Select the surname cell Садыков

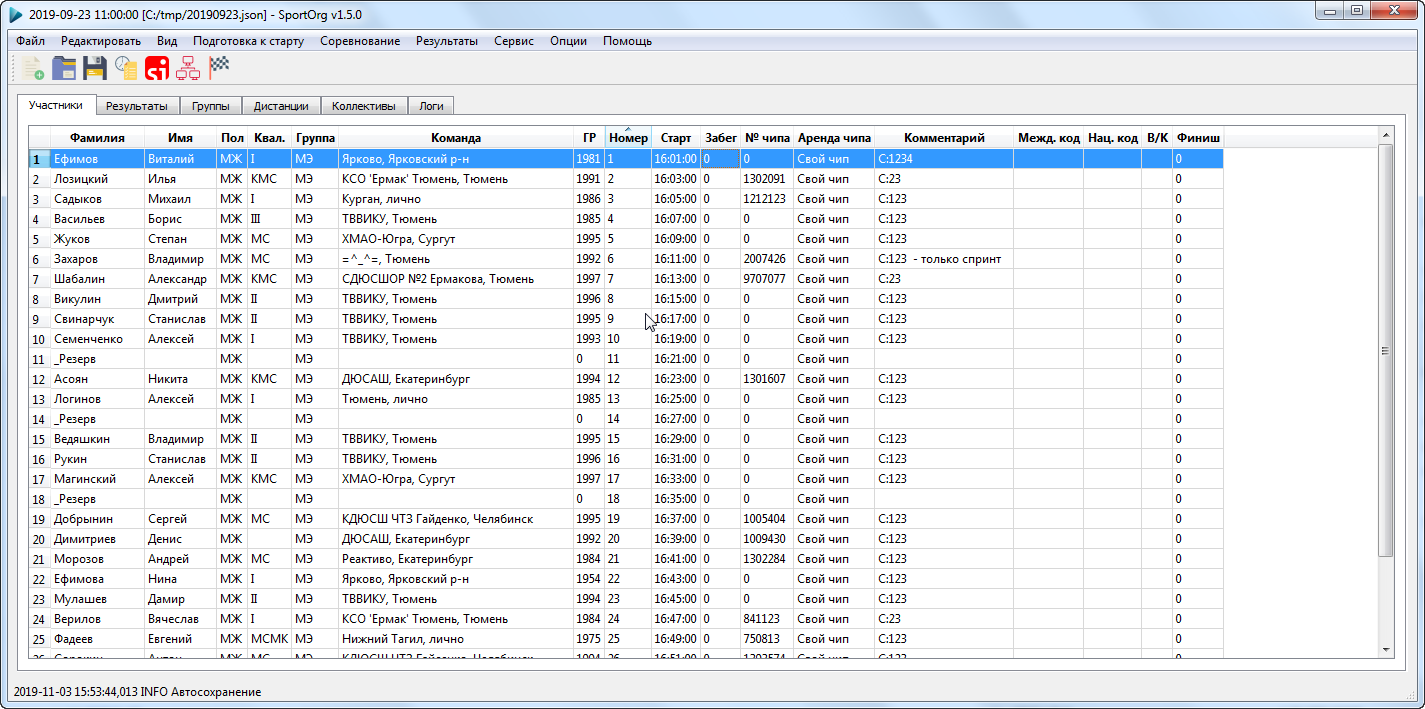tap(97, 199)
